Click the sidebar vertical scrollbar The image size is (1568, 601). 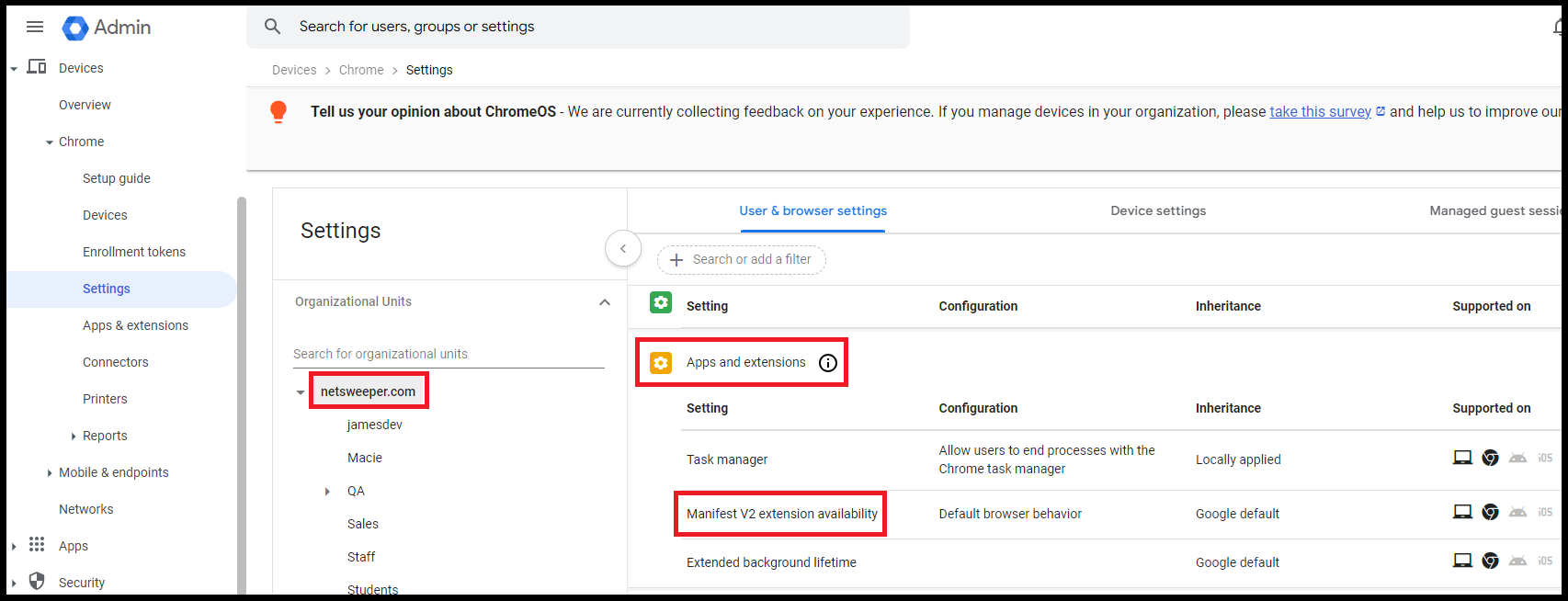point(242,395)
